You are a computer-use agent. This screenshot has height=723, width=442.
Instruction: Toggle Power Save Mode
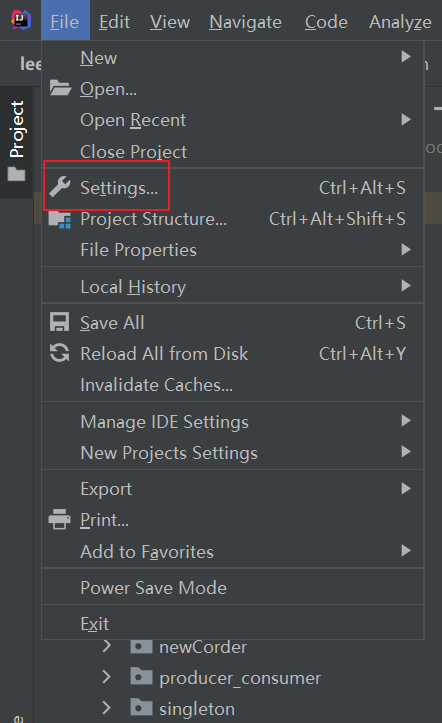coord(233,587)
